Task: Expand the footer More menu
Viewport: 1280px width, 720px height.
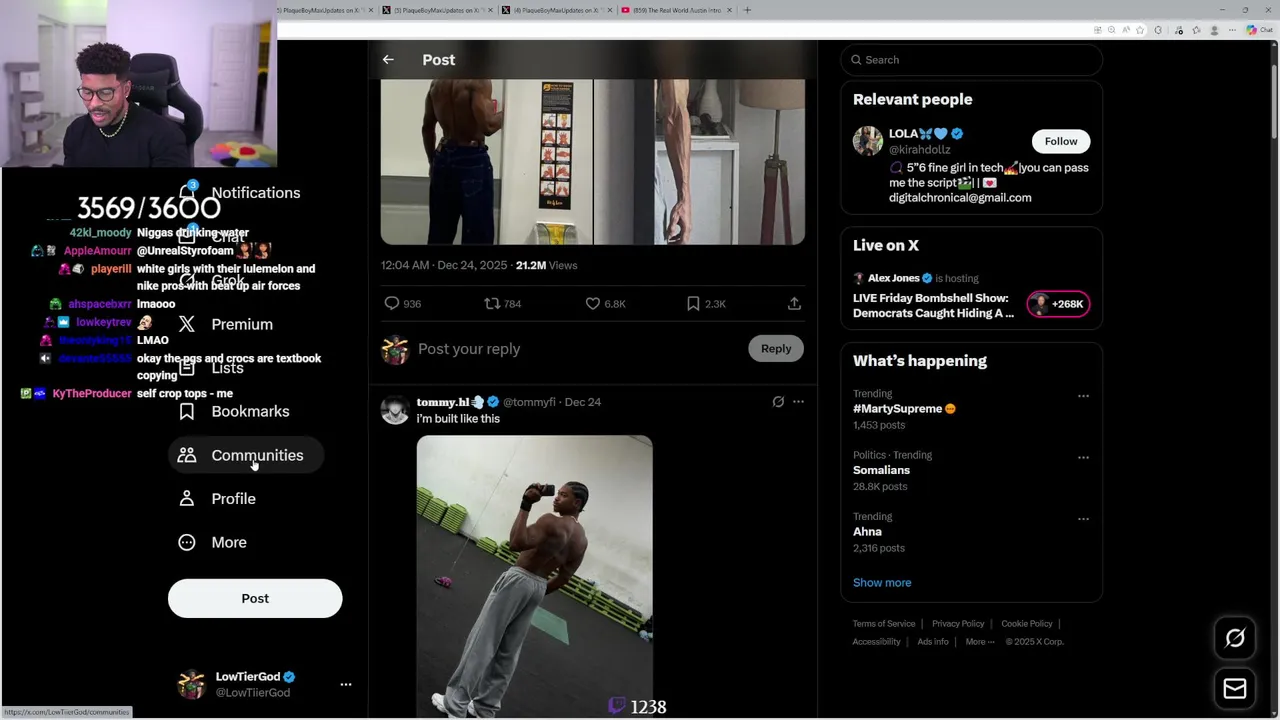Action: click(980, 642)
